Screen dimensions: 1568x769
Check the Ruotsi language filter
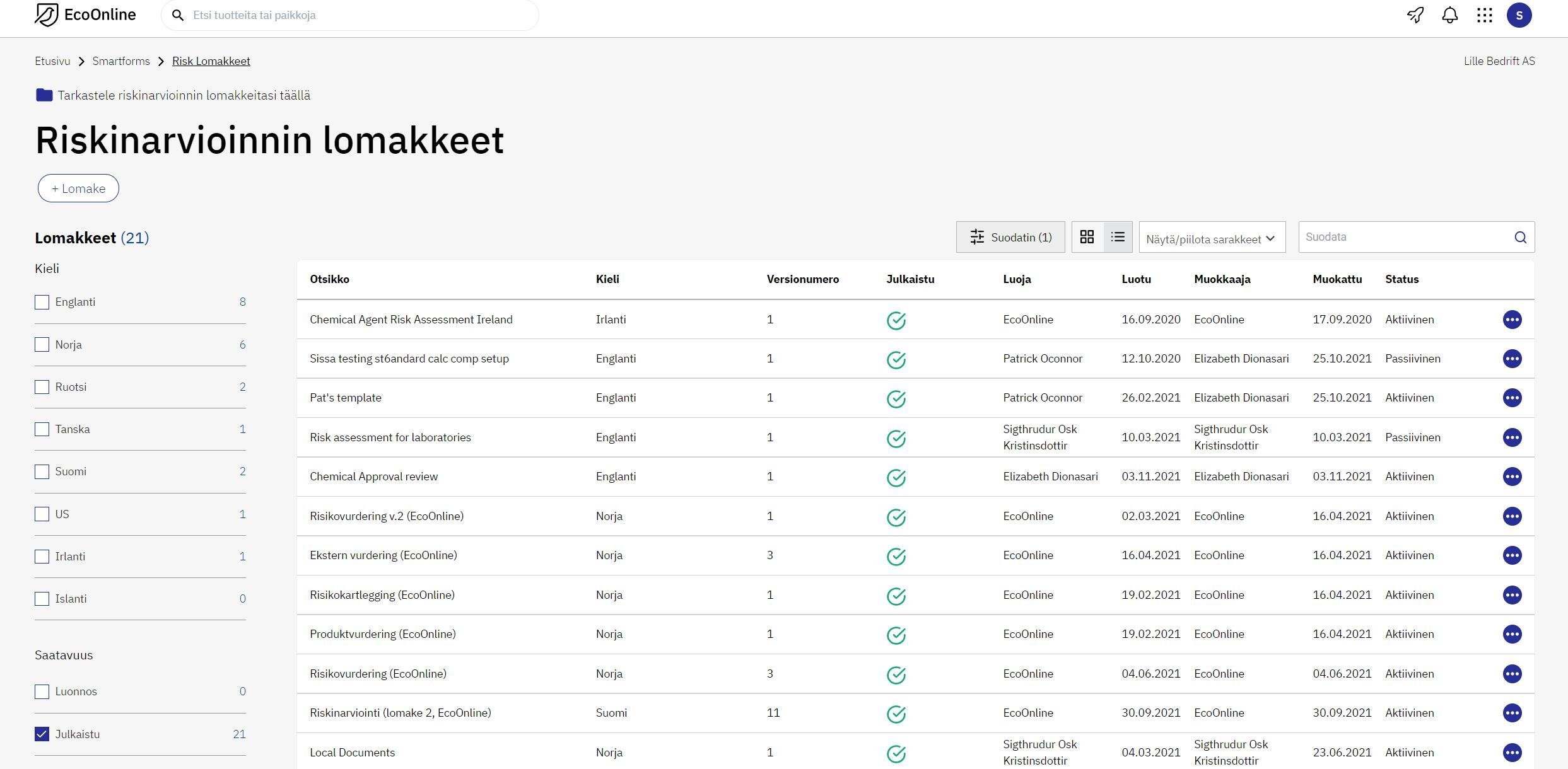click(42, 387)
